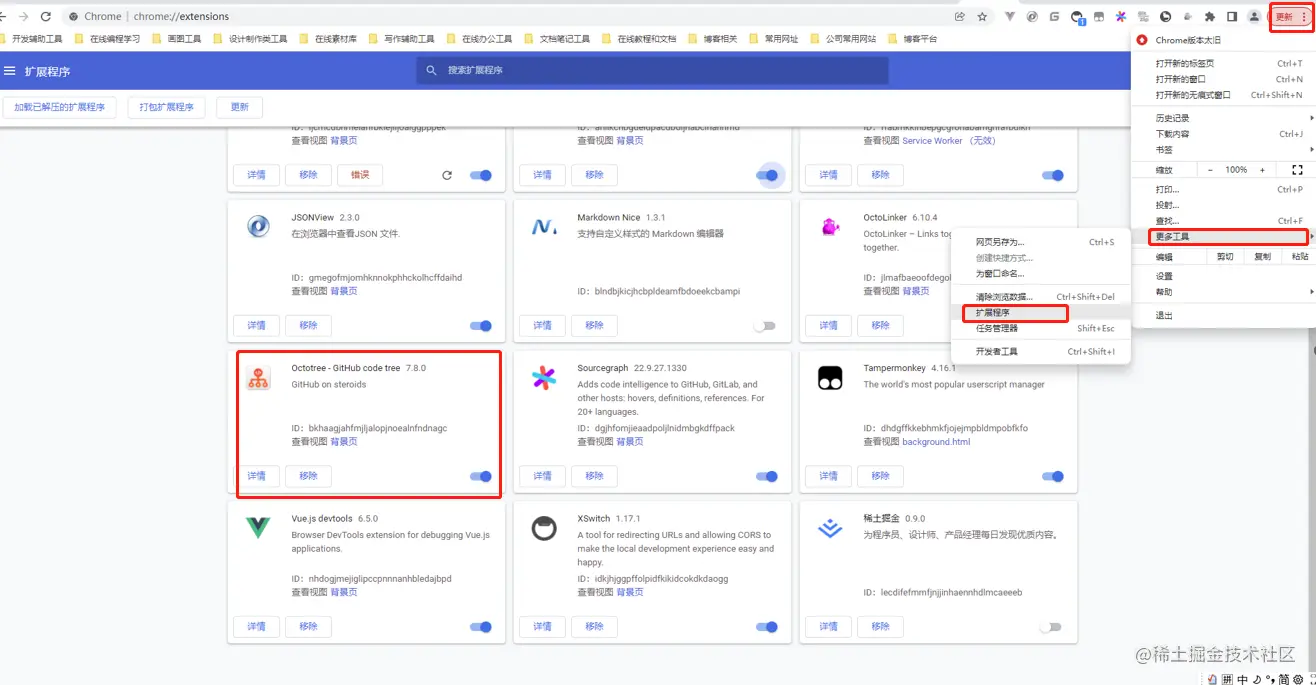1316x685 pixels.
Task: Open 开发者工具 from the submenu
Action: point(1040,352)
